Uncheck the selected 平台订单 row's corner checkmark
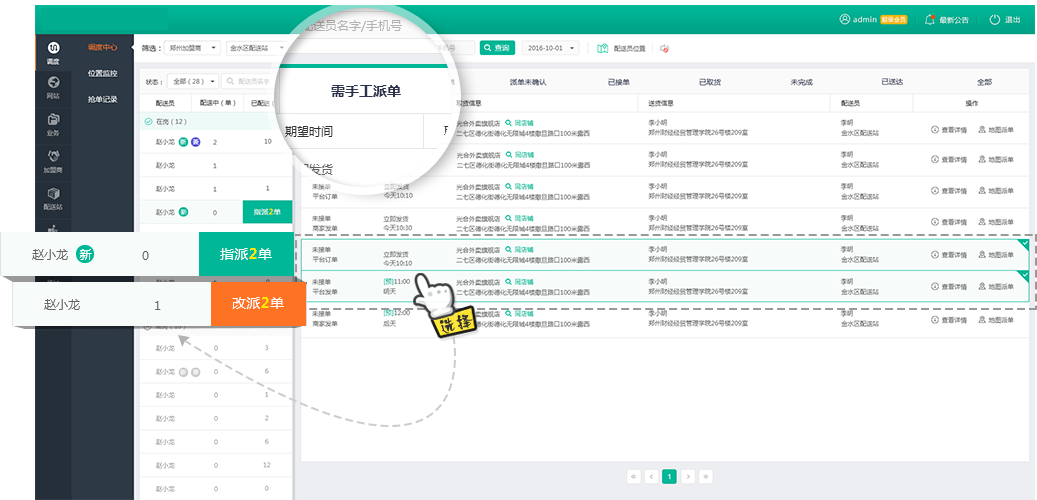This screenshot has height=500, width=1037. 1023,244
